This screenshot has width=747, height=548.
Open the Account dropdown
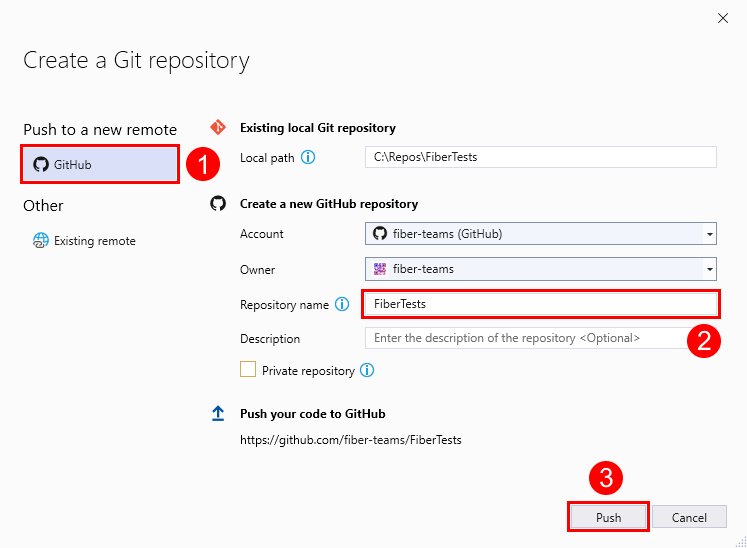coord(540,234)
